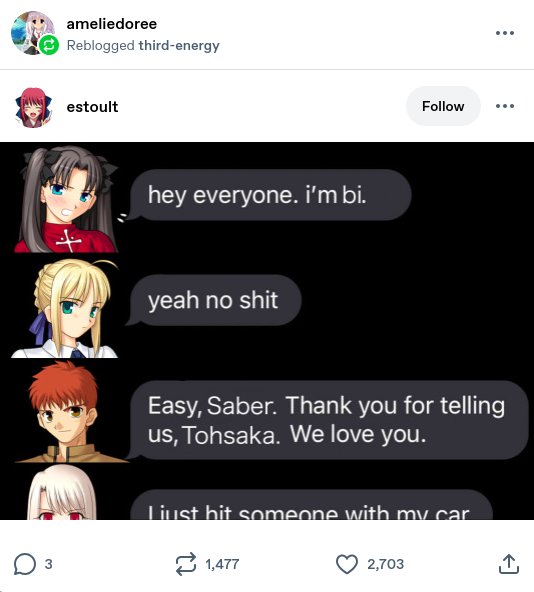Share the post with the upload arrow icon
This screenshot has height=592, width=534.
point(509,564)
